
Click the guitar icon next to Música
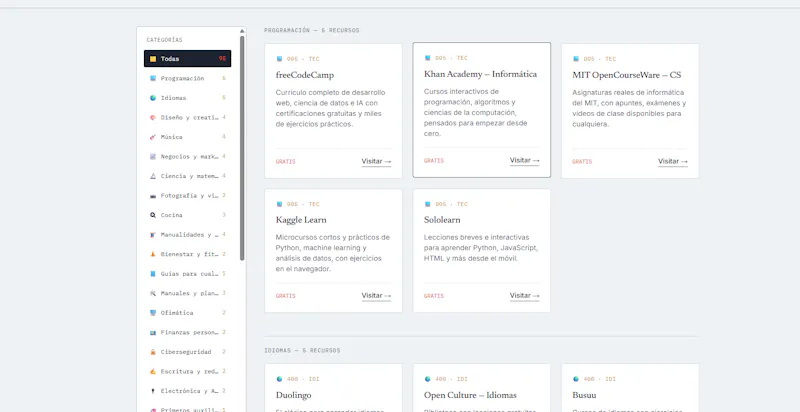click(x=153, y=137)
